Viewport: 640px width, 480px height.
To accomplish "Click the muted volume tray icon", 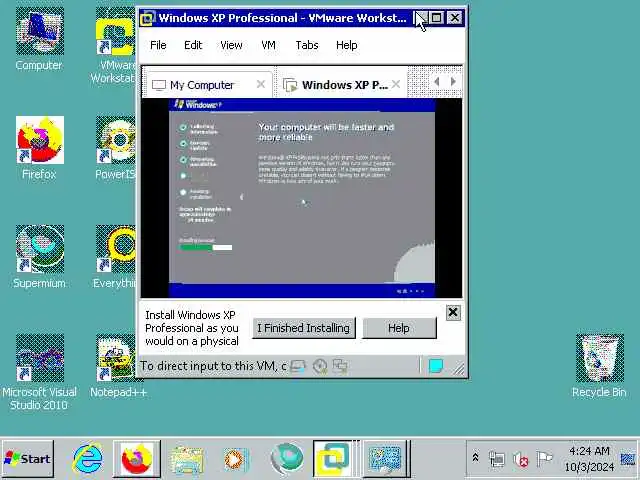I will click(x=520, y=459).
